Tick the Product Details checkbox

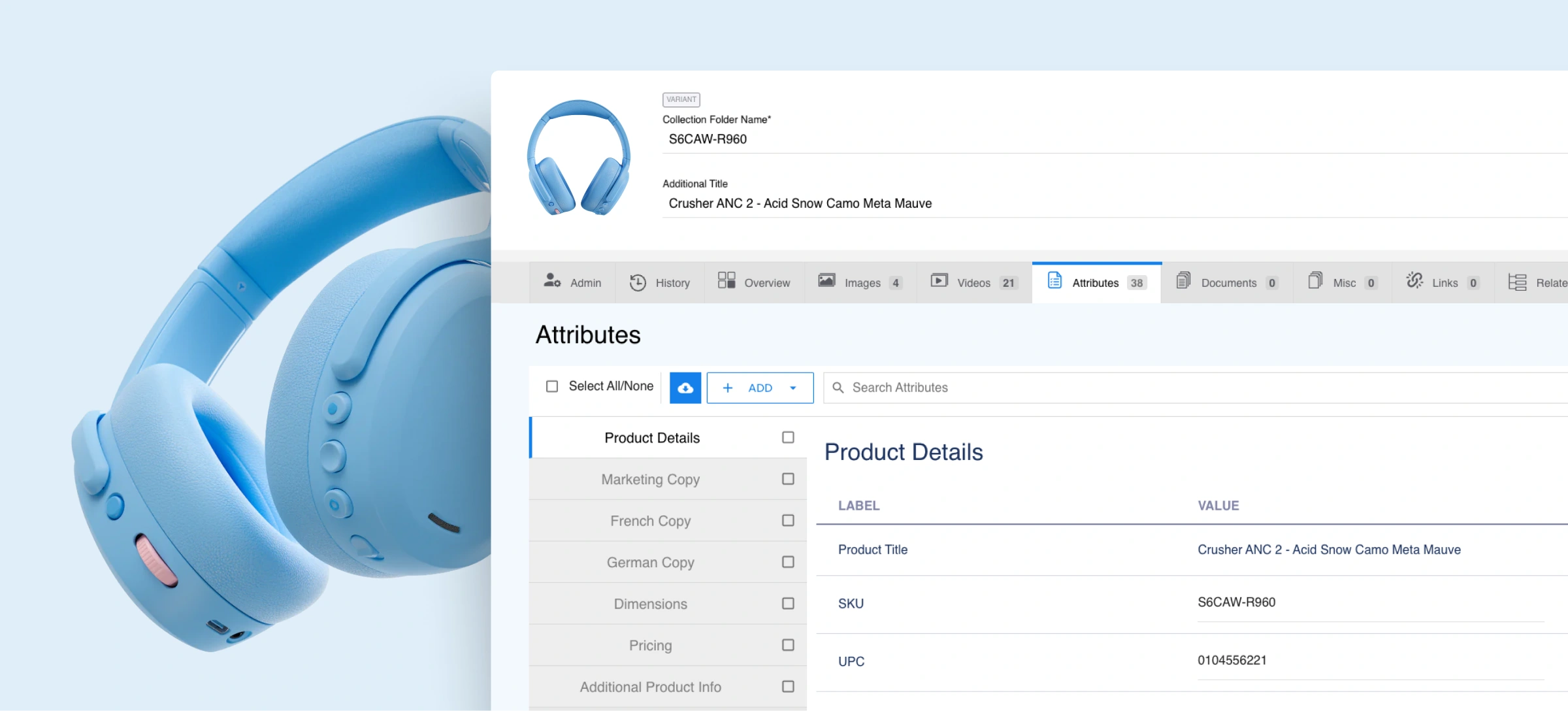point(788,438)
